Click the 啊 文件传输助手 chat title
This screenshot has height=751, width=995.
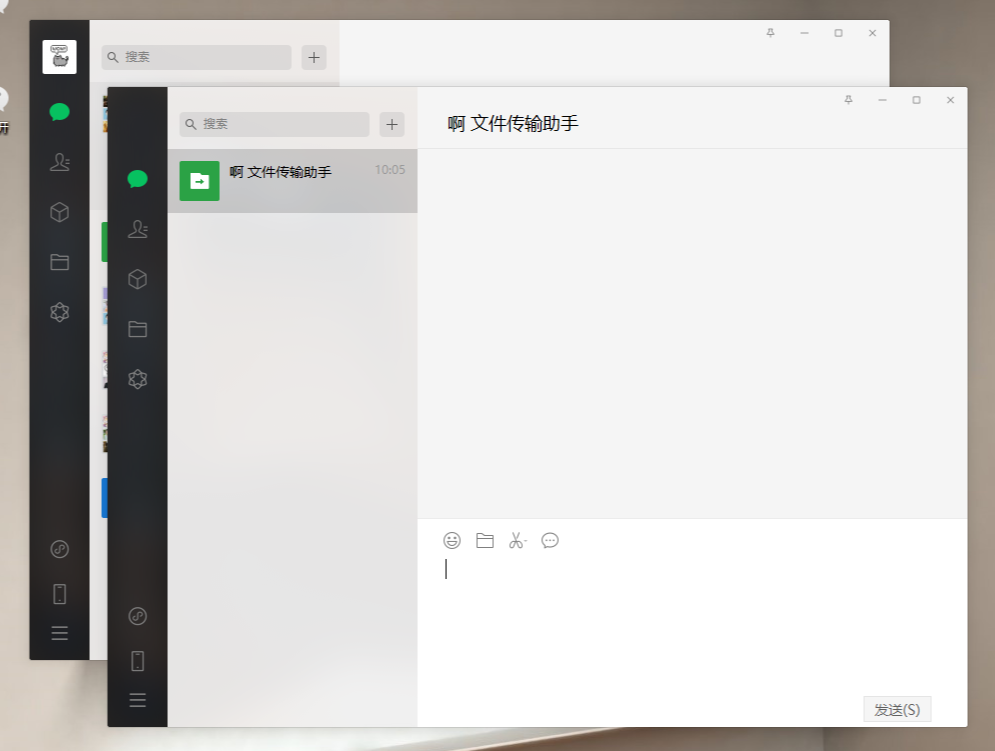coord(513,123)
